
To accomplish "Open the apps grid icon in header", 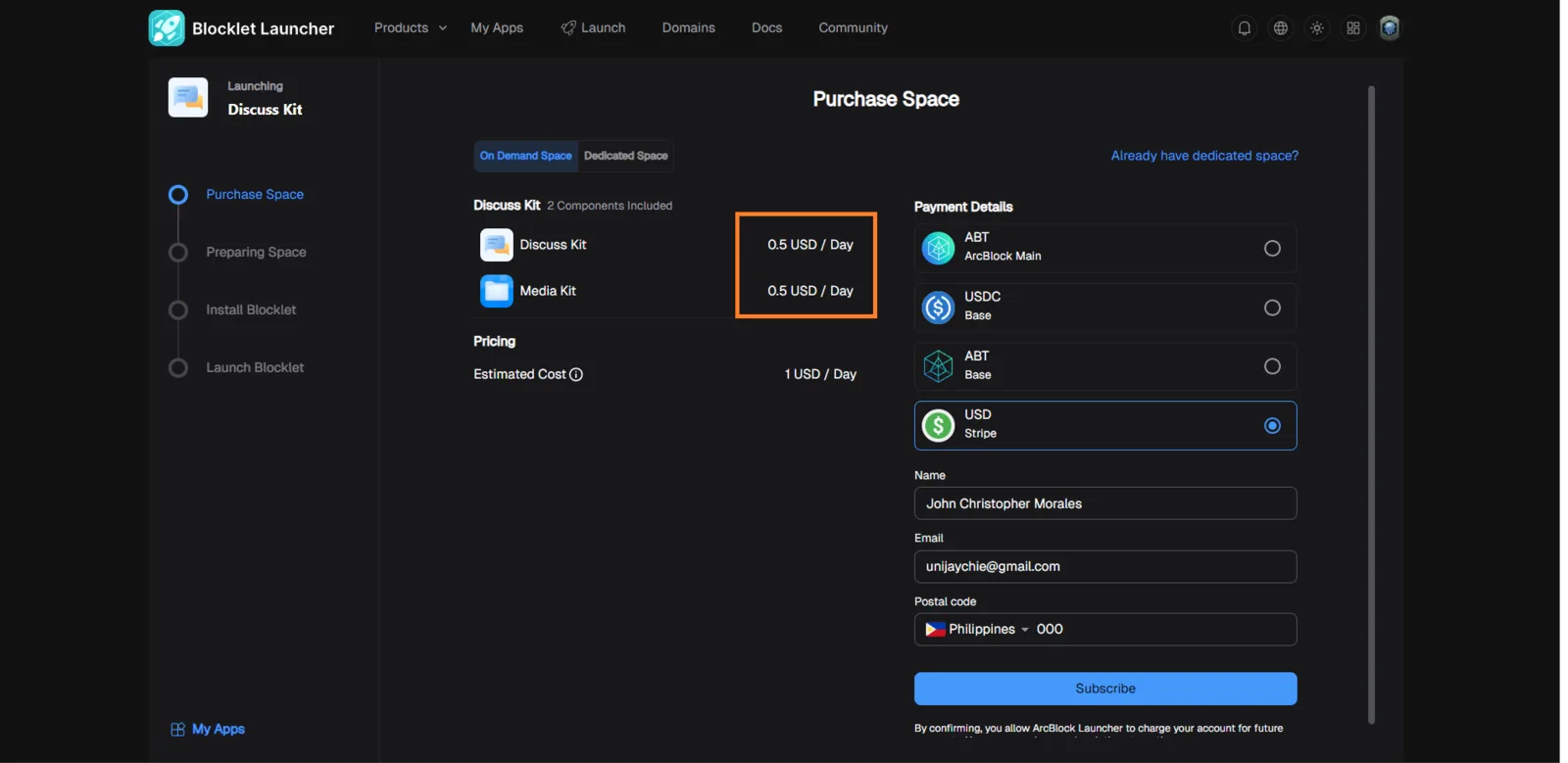I will (1353, 28).
